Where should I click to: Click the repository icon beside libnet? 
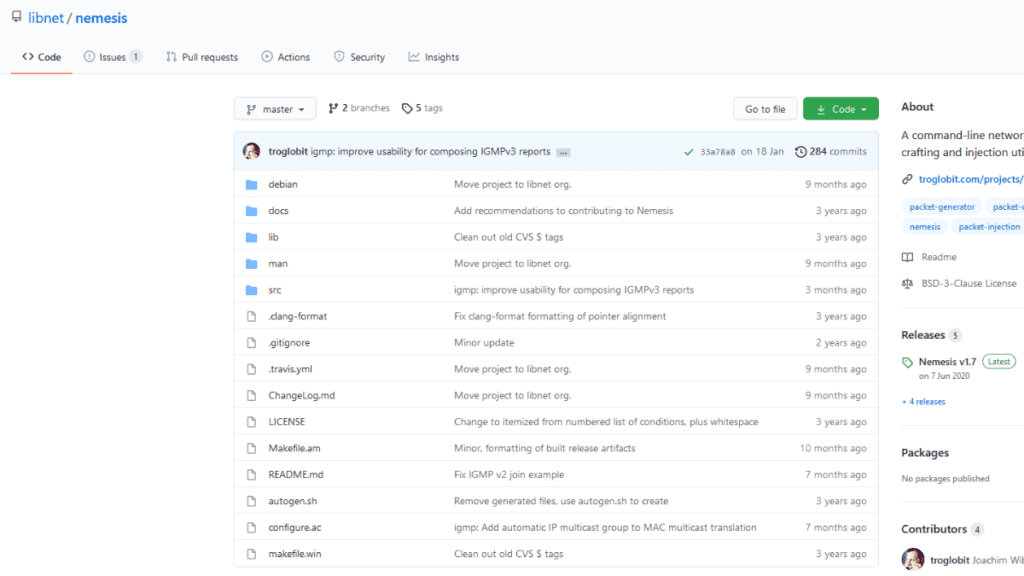click(16, 17)
